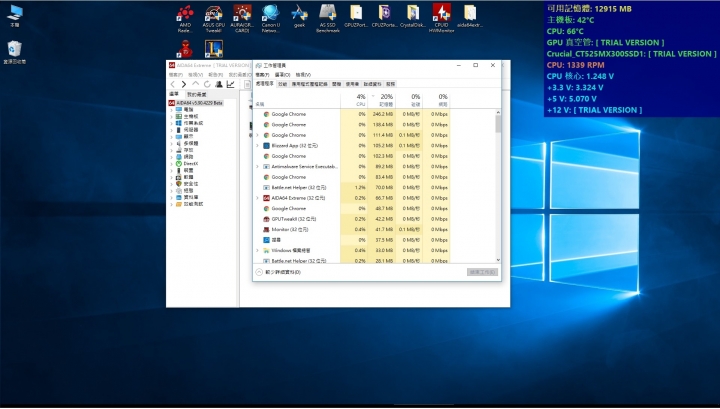Open the first menu in Task Manager menu bar
The height and width of the screenshot is (409, 720).
(262, 75)
